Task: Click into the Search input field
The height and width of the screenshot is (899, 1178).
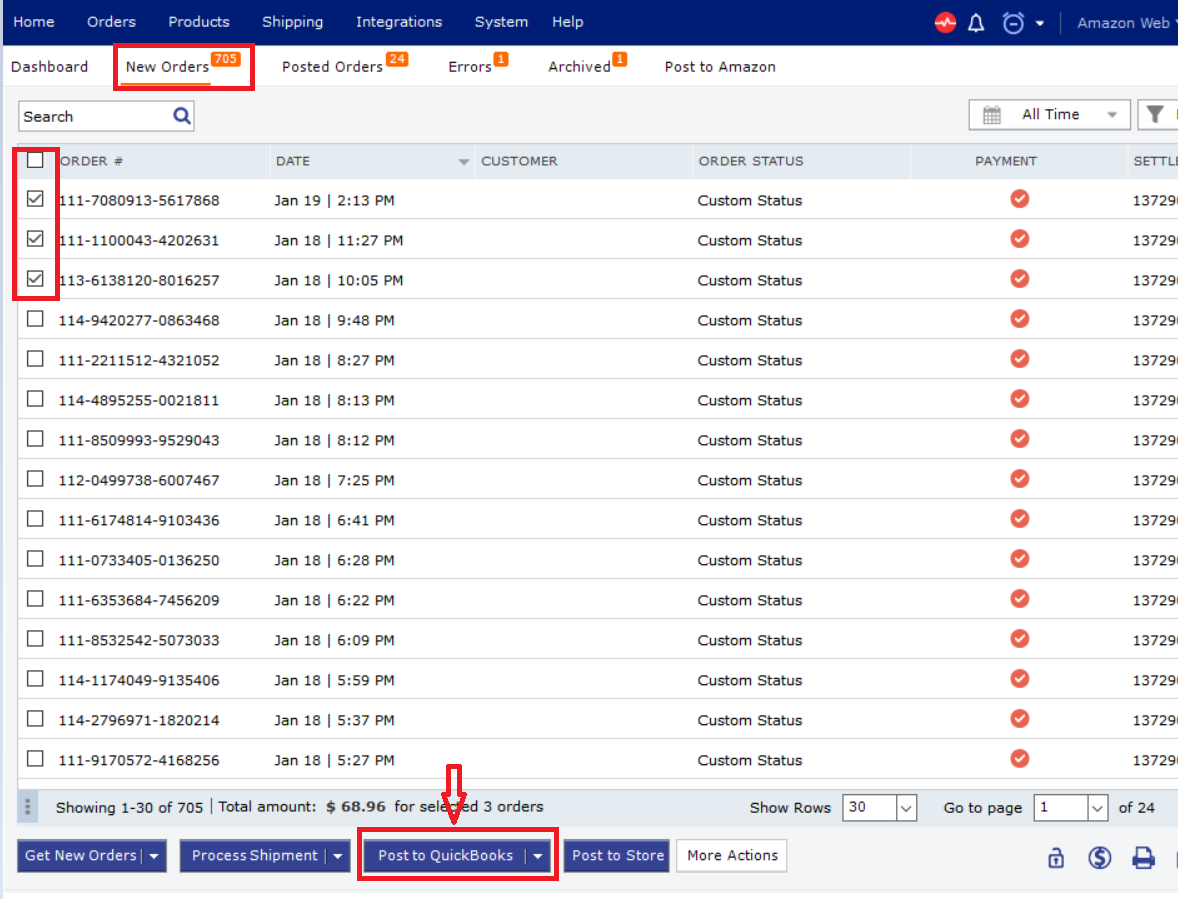Action: (x=95, y=116)
